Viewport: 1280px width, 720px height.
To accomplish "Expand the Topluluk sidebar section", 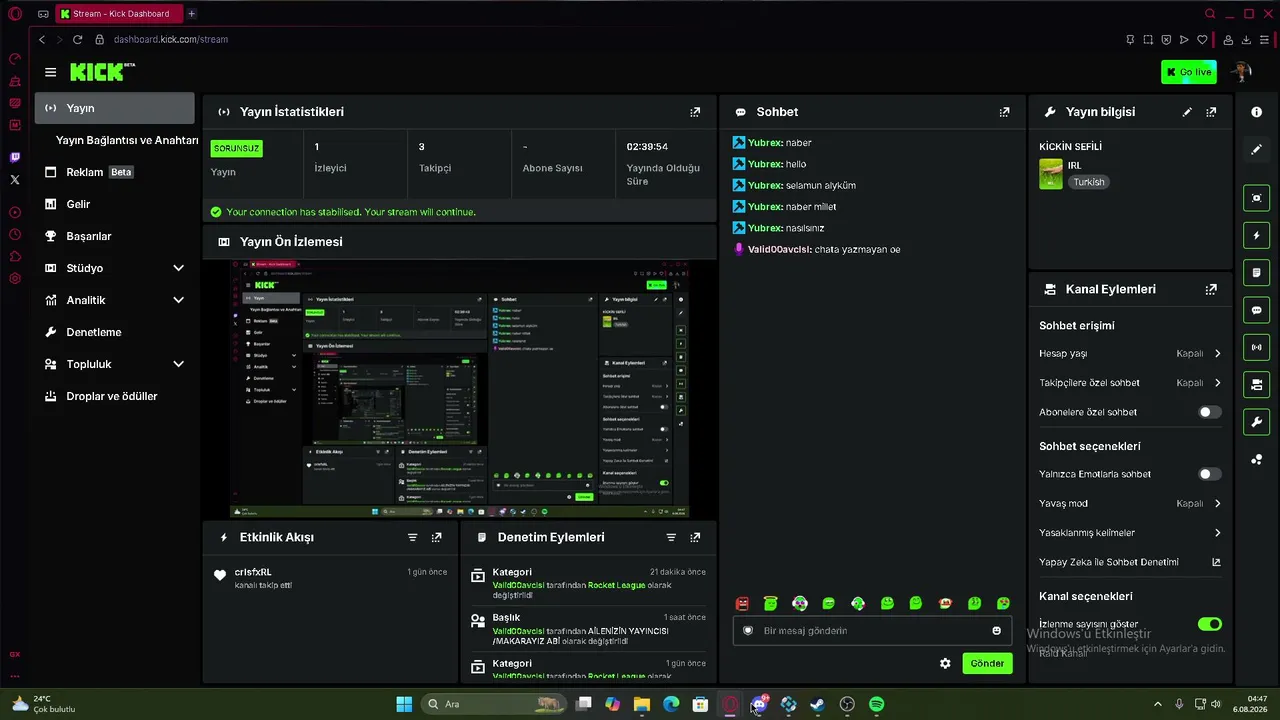I will point(178,364).
